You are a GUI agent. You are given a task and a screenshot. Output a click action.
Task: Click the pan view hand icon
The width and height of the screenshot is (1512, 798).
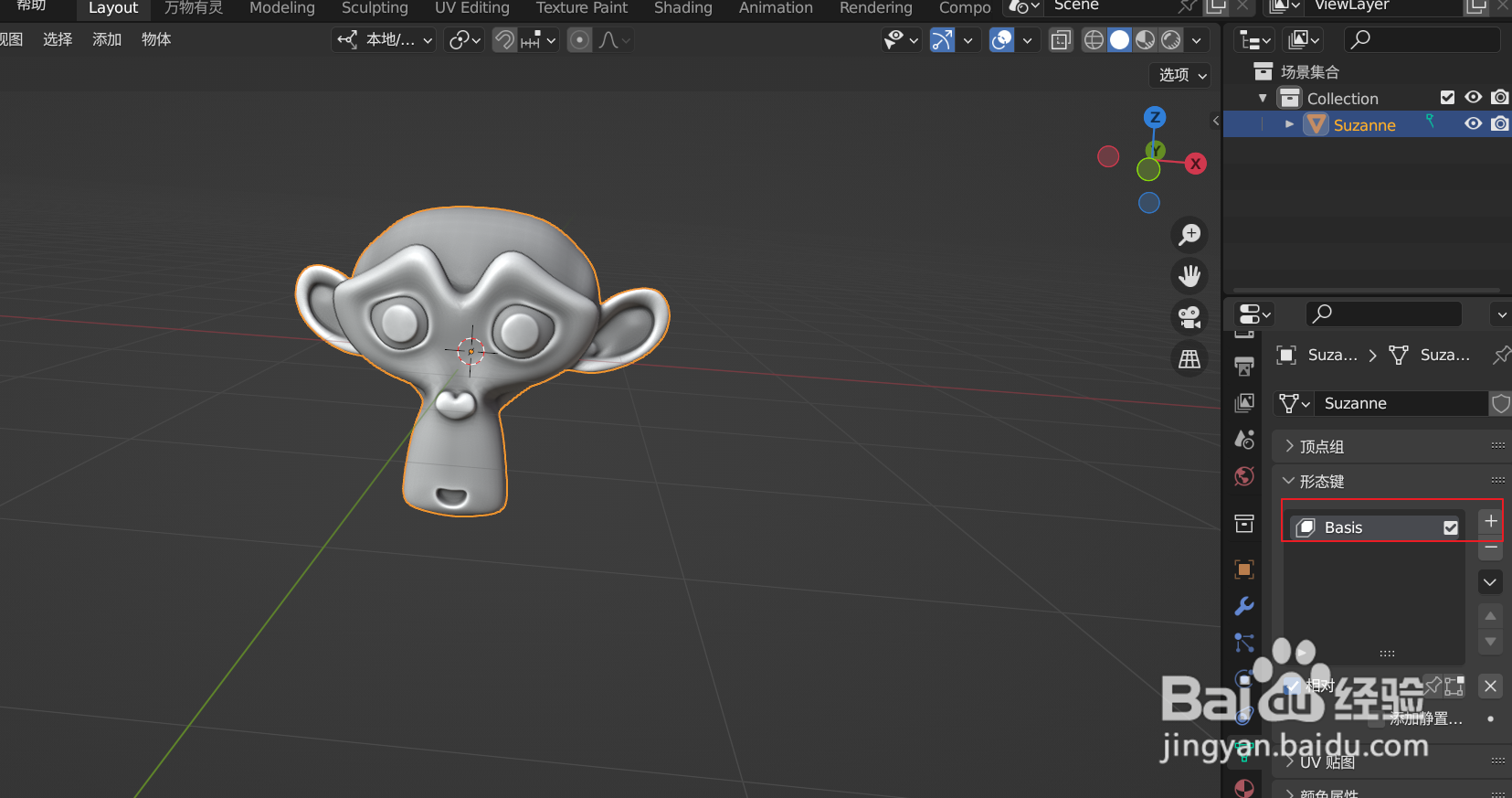(1190, 276)
